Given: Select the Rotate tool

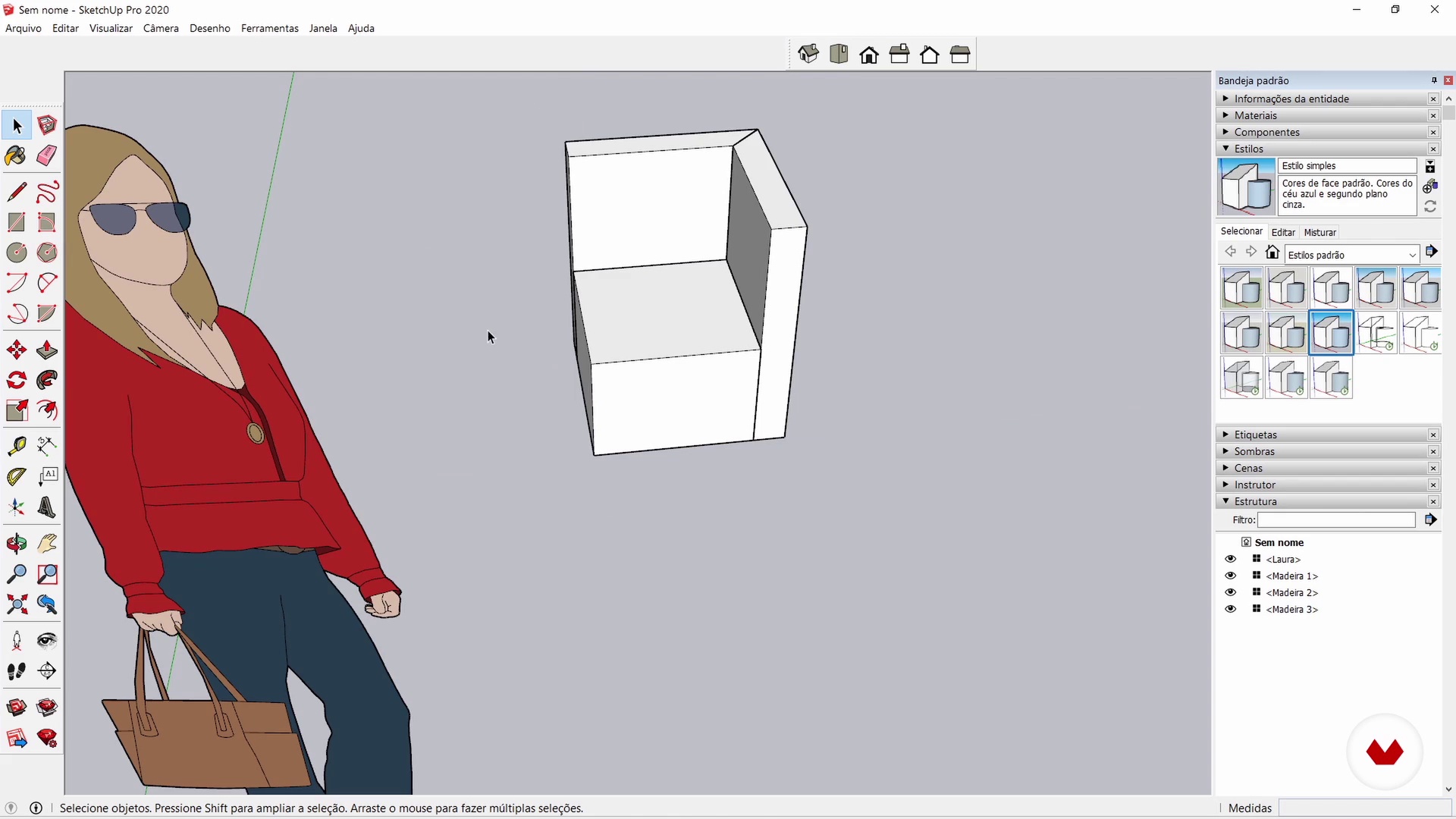Looking at the screenshot, I should point(17,380).
